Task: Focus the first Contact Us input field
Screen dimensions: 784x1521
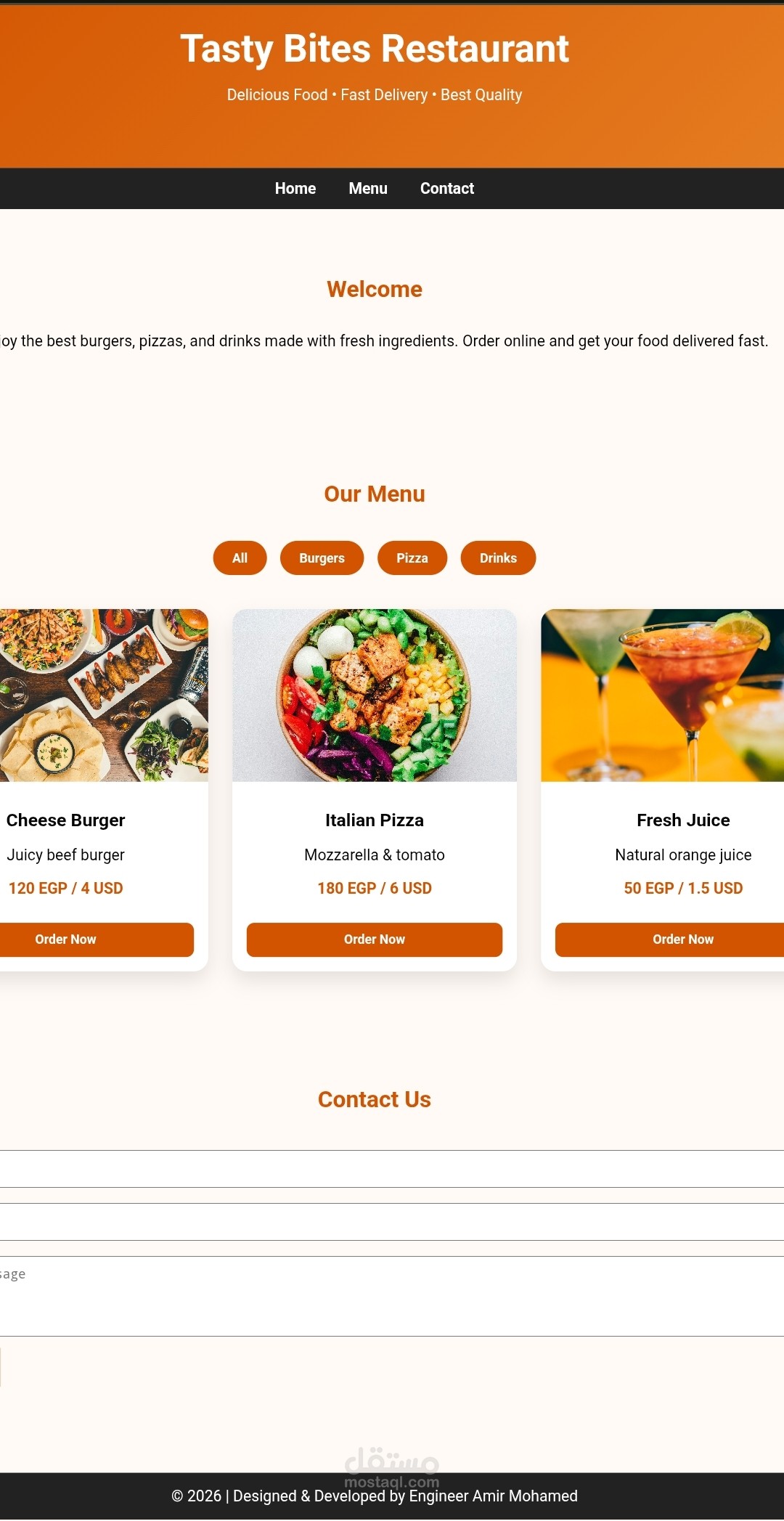Action: 392,1169
